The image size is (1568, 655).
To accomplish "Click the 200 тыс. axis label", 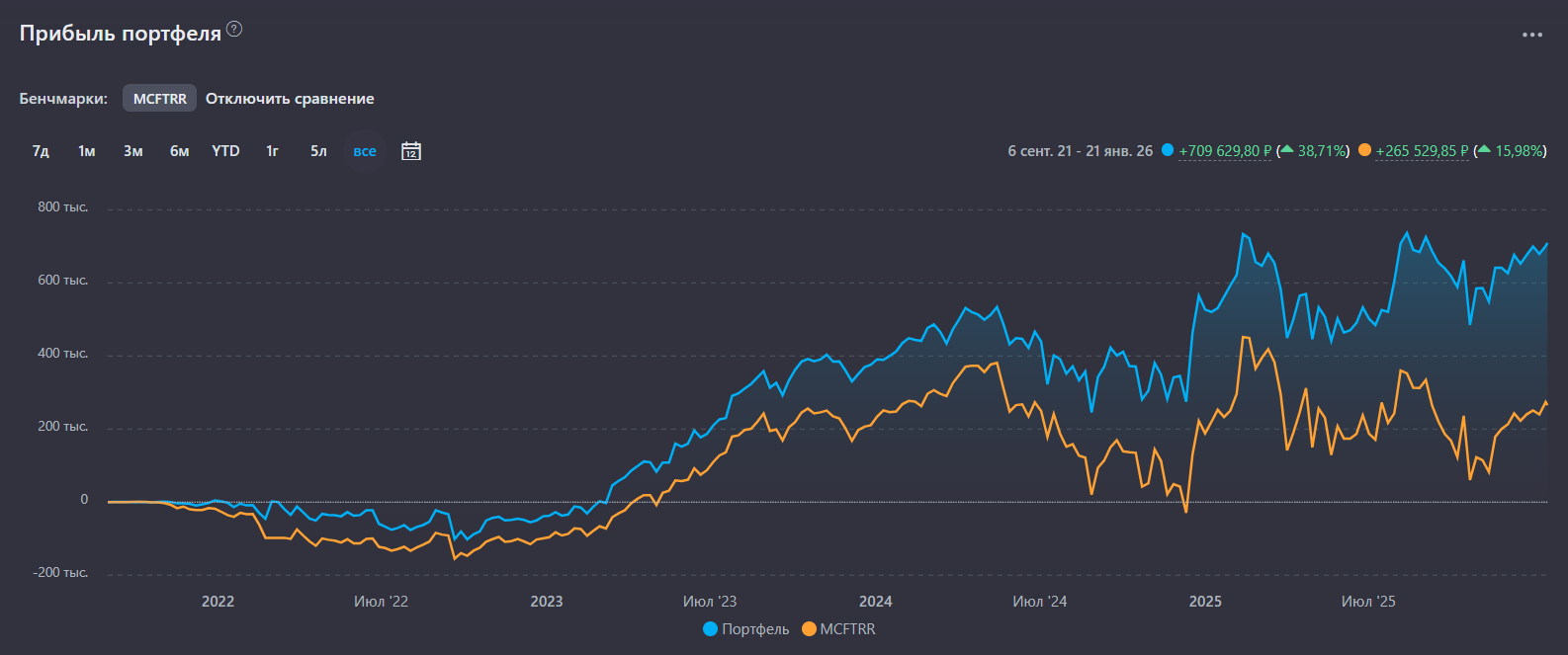I will pos(63,427).
